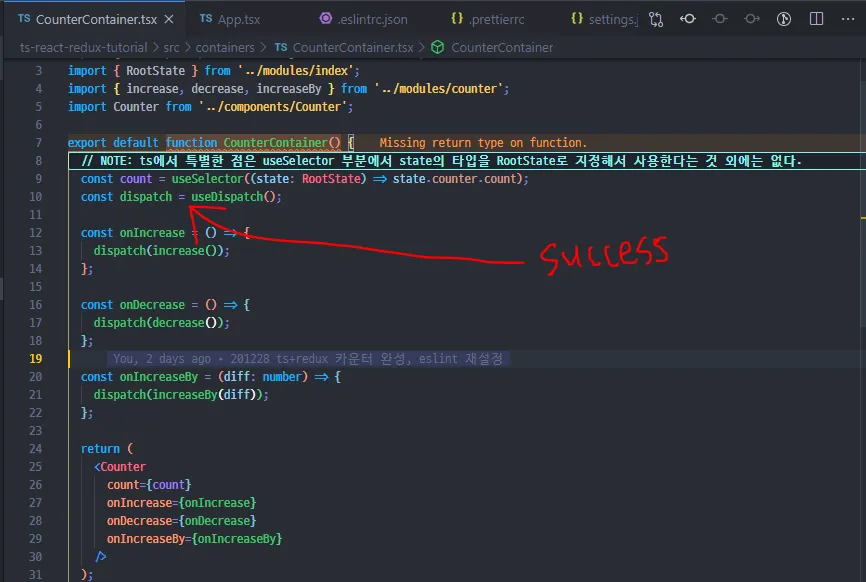
Task: Open the .prettierrc tab
Action: coord(488,19)
